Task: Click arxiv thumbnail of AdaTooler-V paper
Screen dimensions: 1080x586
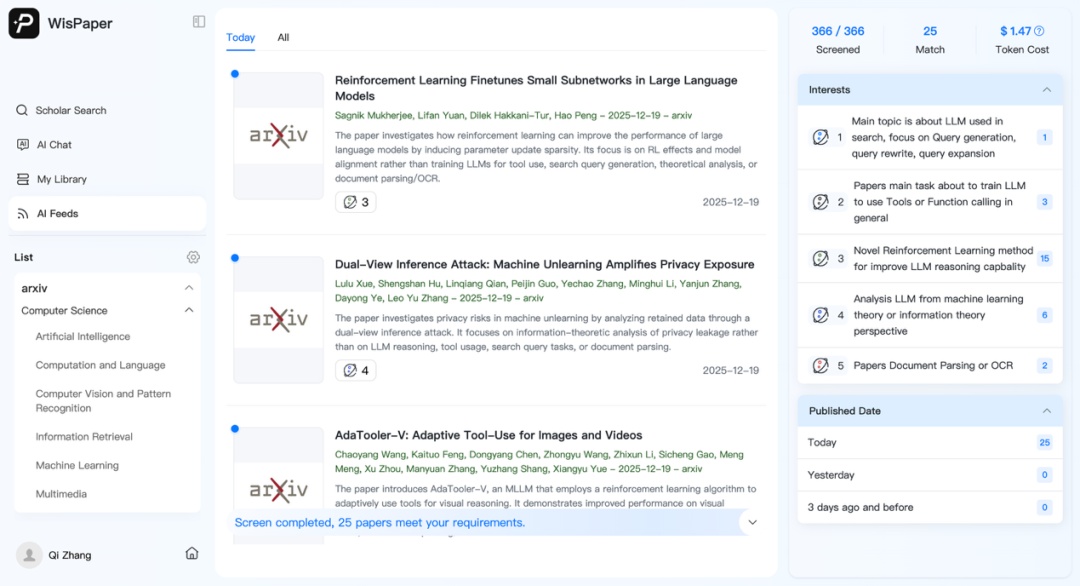Action: (x=278, y=486)
